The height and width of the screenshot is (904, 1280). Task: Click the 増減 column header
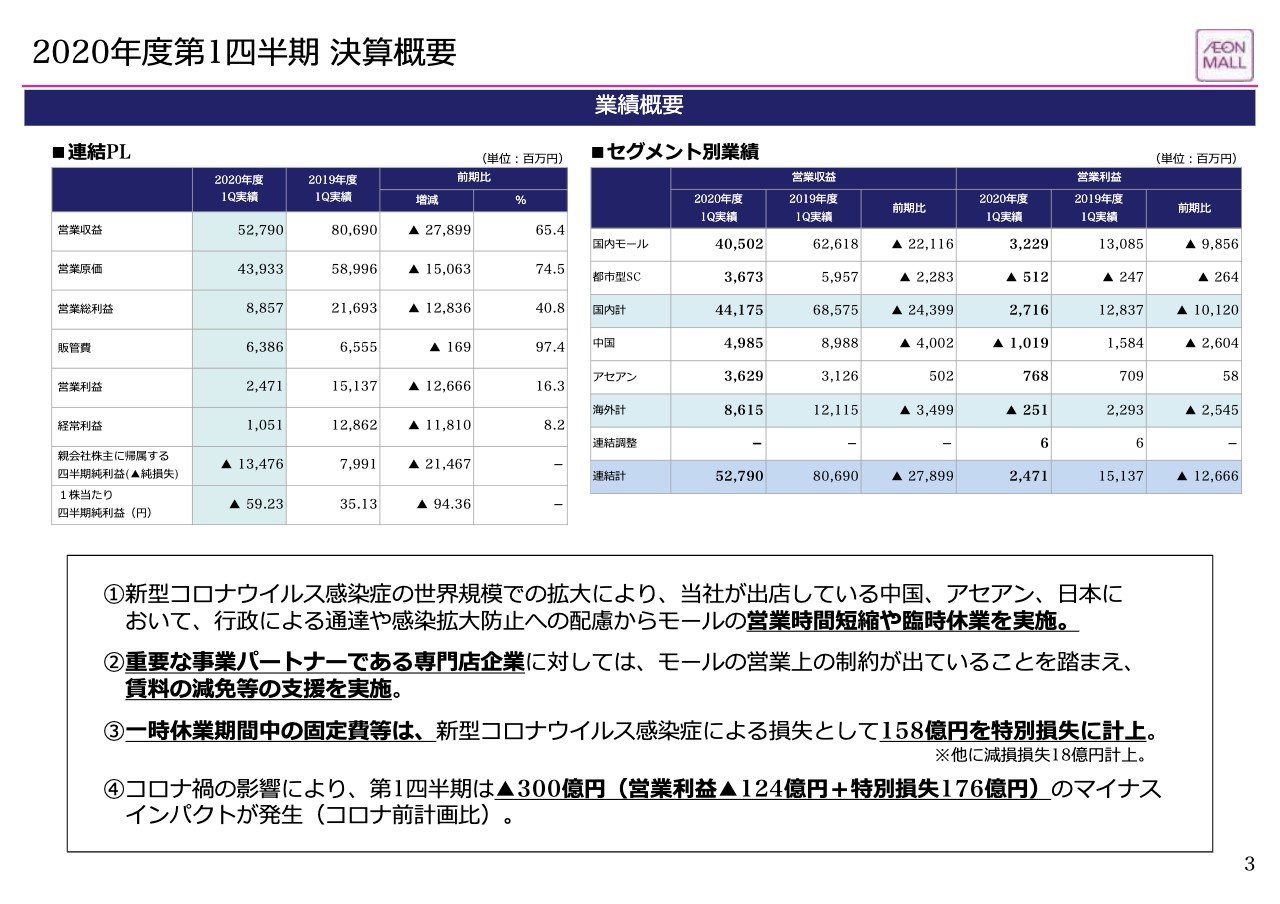[x=427, y=200]
